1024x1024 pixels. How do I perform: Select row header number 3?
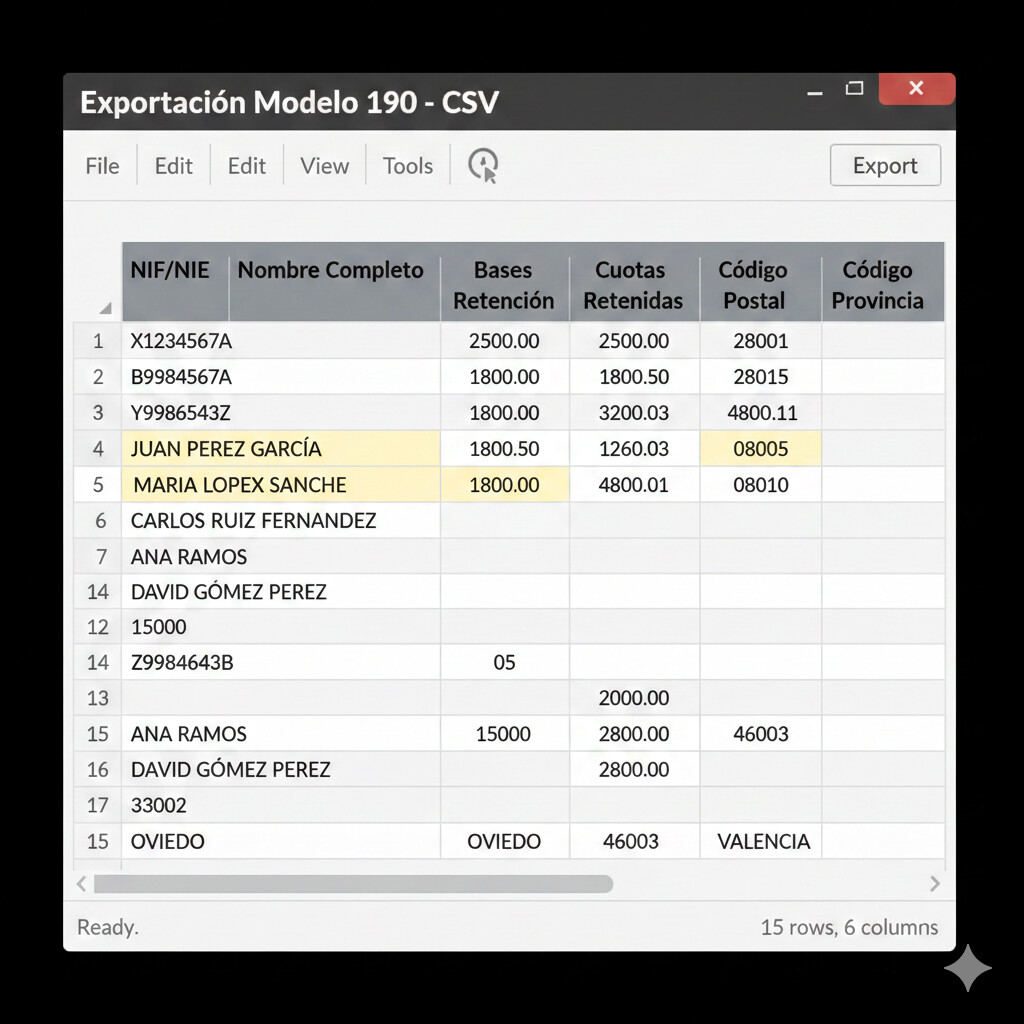pos(98,413)
